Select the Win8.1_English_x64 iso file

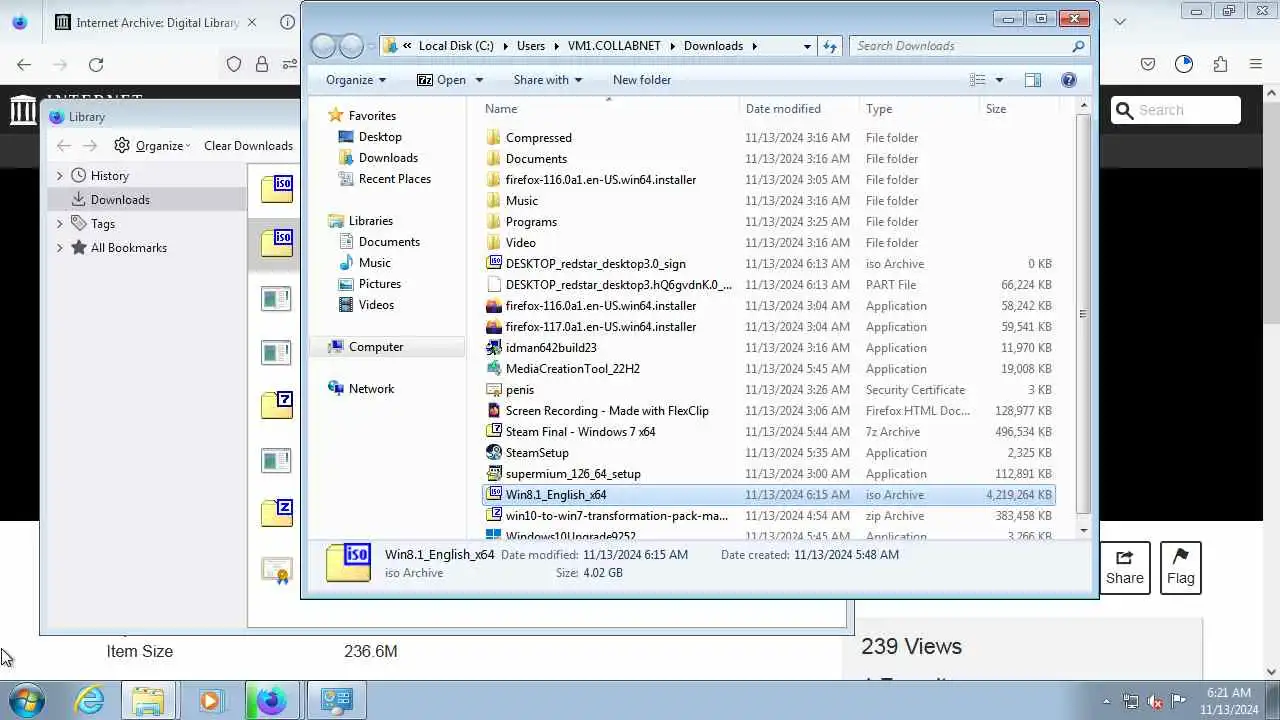(x=768, y=495)
